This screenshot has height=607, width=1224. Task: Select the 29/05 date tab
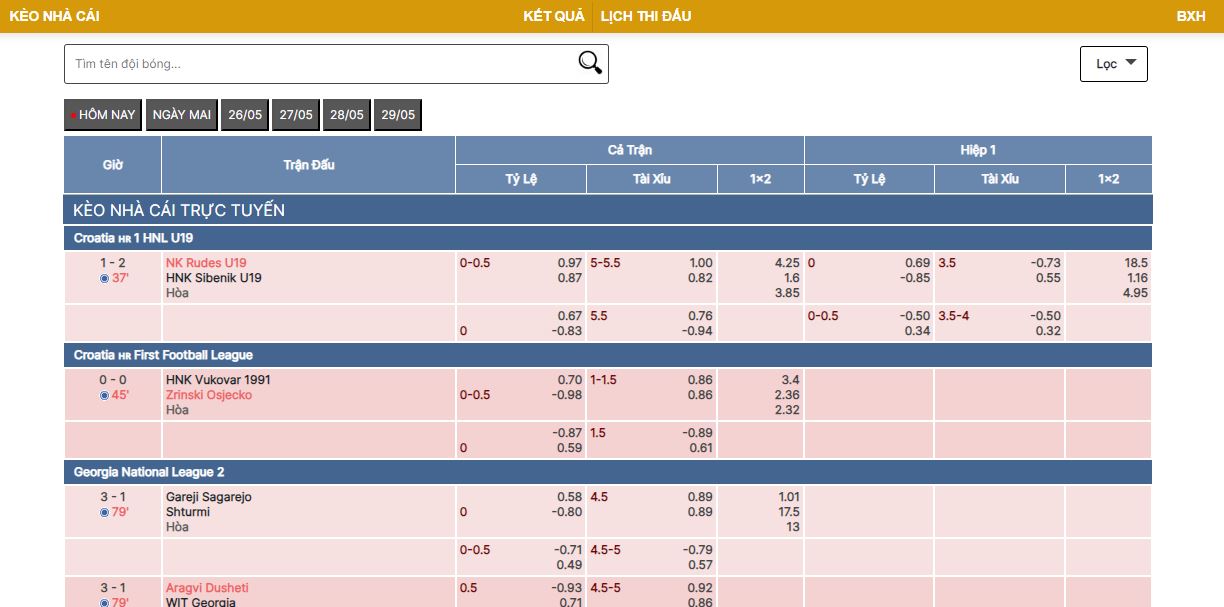pyautogui.click(x=398, y=114)
